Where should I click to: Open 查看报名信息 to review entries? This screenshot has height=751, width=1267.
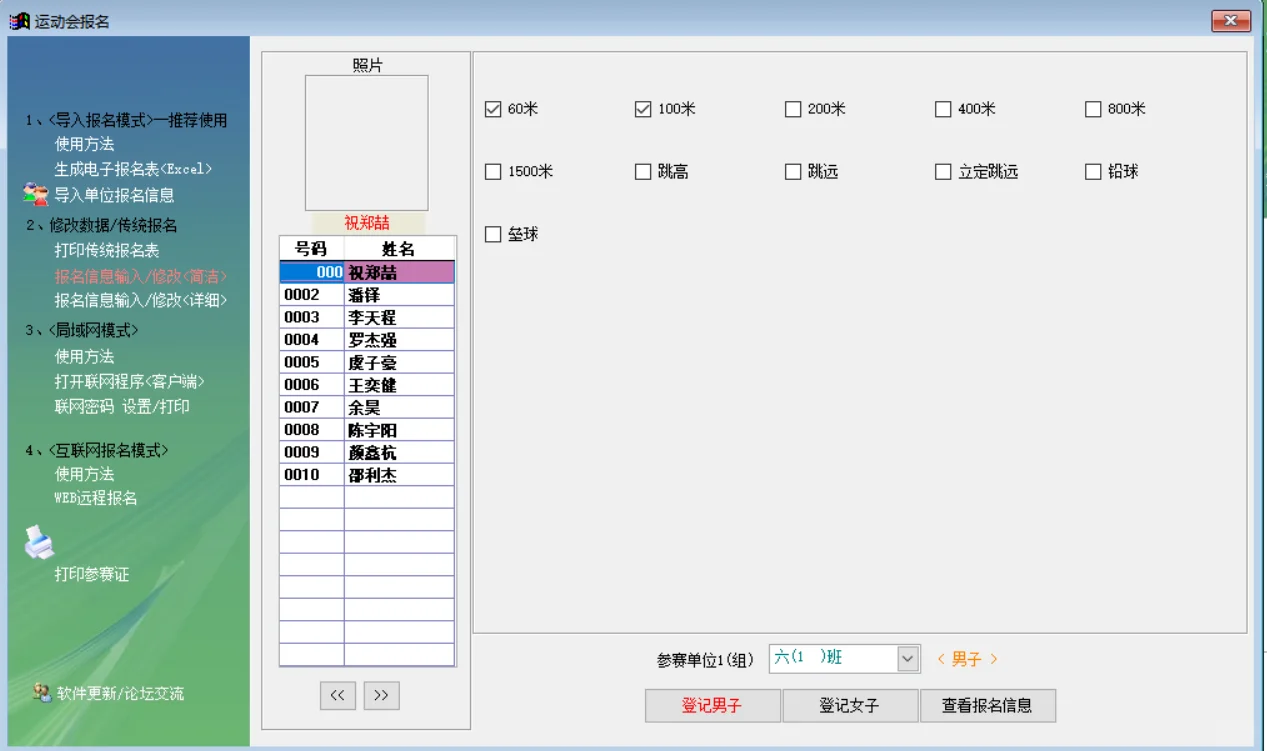click(x=988, y=705)
